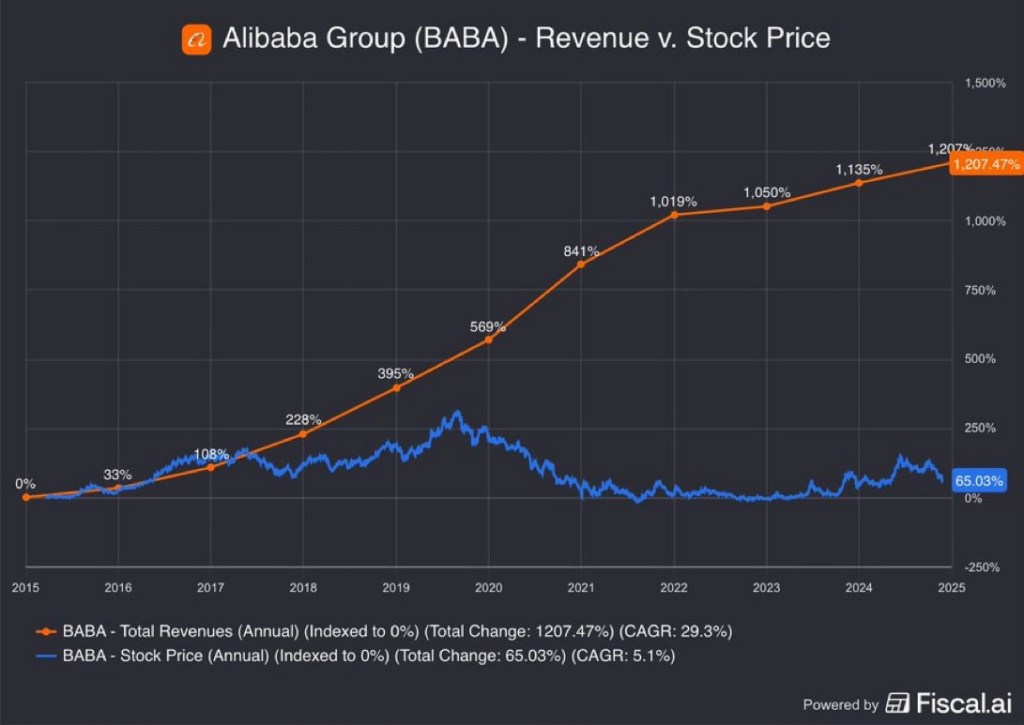The width and height of the screenshot is (1024, 725).
Task: Click the 2016 revenue point labeled 33%
Action: point(118,488)
